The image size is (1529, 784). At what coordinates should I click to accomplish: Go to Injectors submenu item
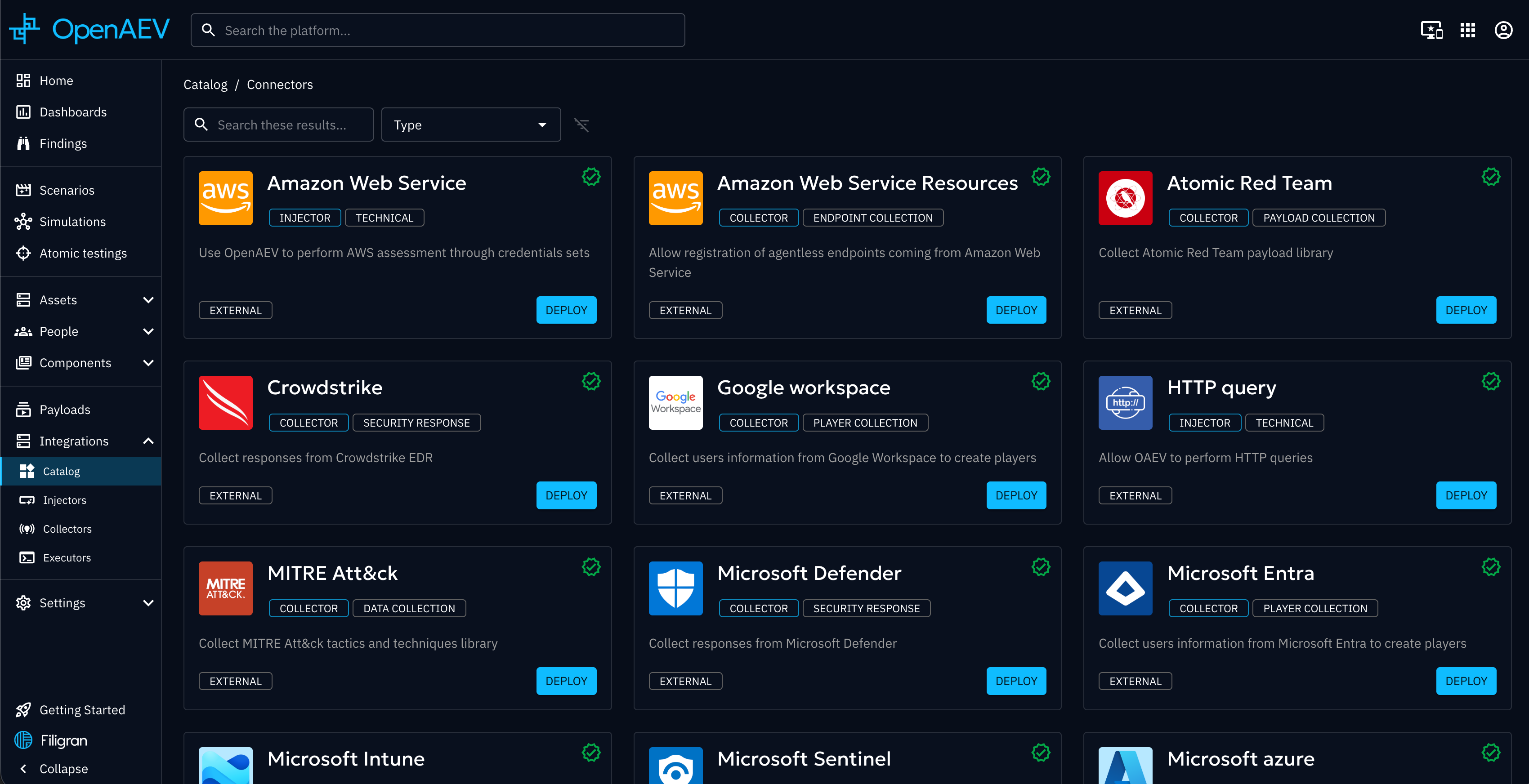tap(64, 500)
